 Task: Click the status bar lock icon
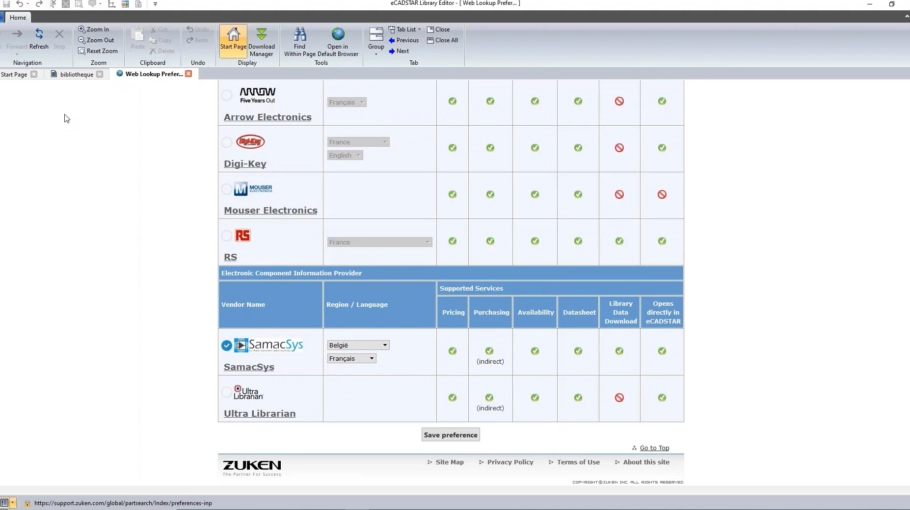point(27,503)
